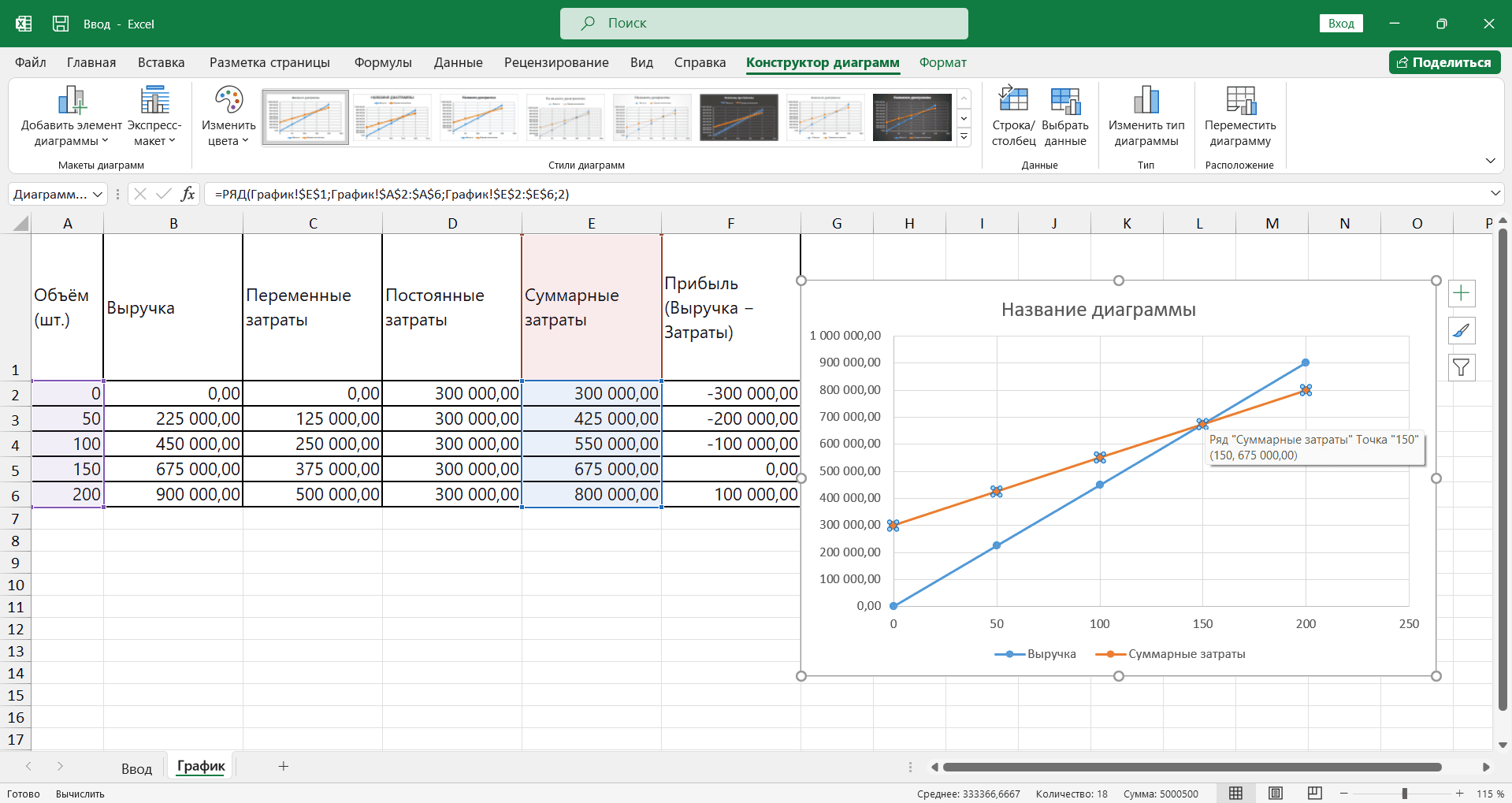Click Select Data (Выбрать данные) icon

point(1065,100)
